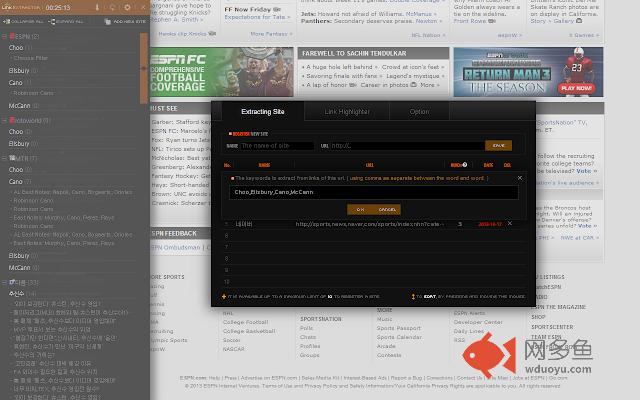Screen dimensions: 640x400
Task: Delete the Naver site row
Action: [509, 224]
